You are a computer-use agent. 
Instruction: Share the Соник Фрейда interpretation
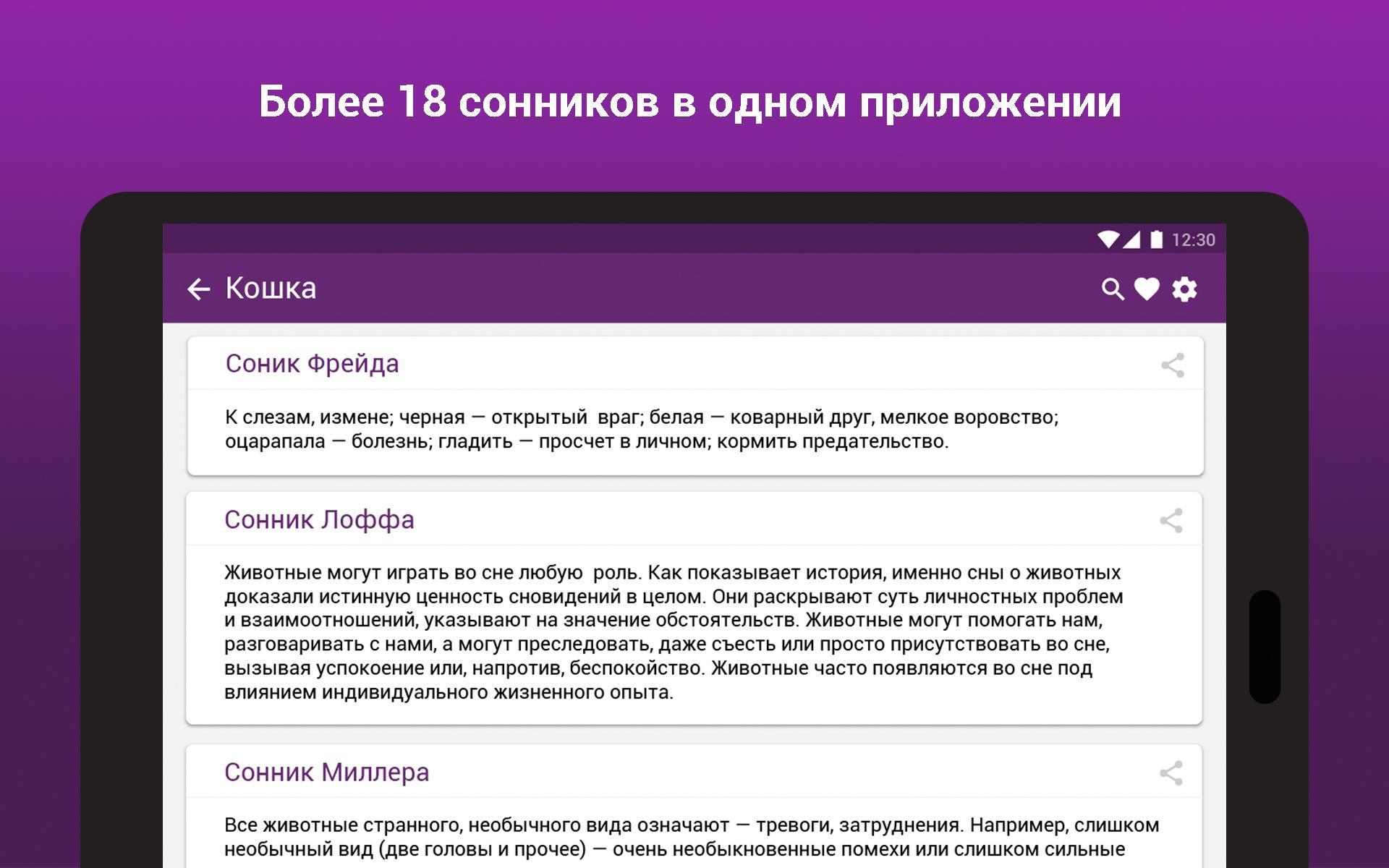1173,365
